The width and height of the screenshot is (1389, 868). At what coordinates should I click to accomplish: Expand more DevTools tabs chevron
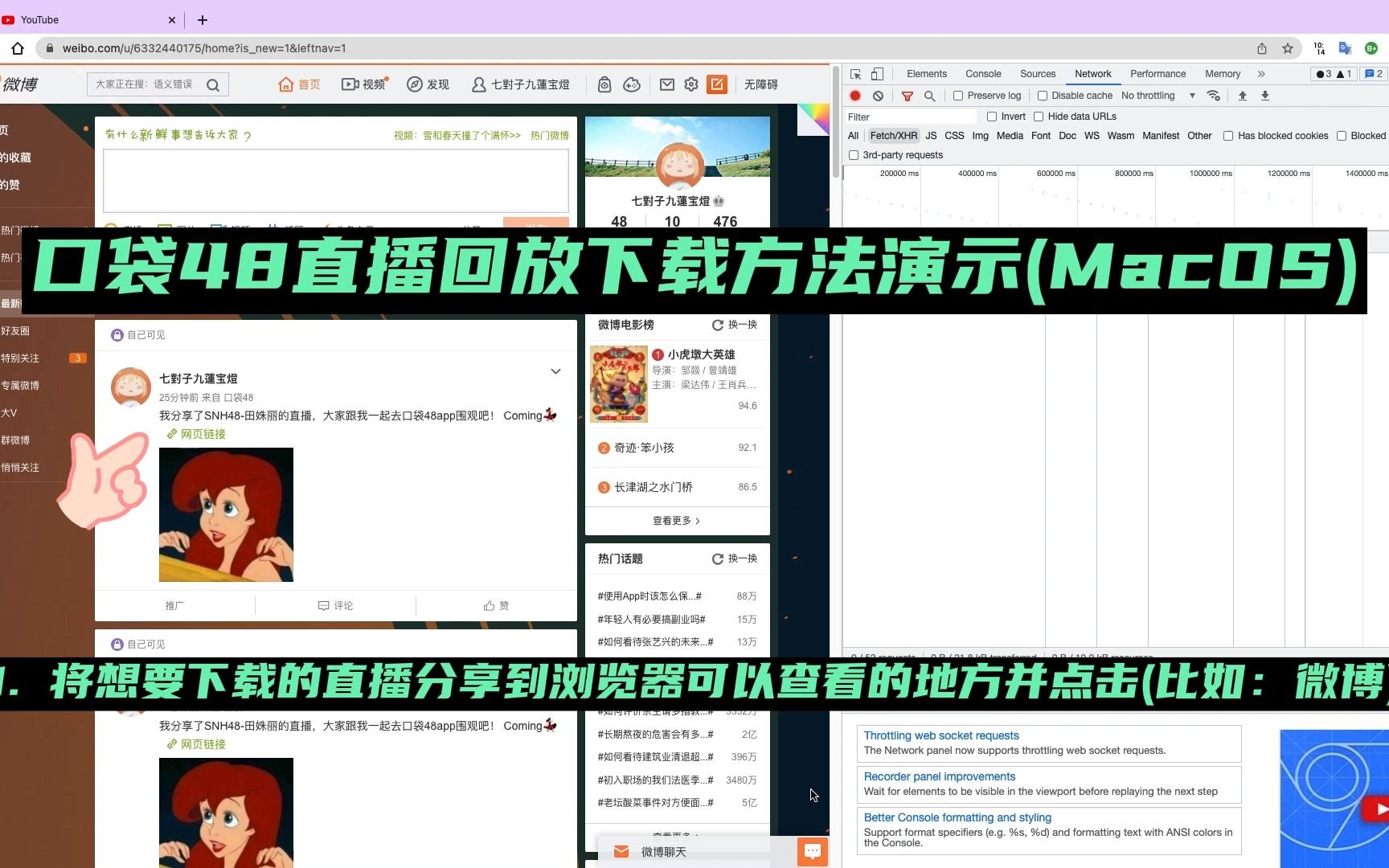(x=1261, y=74)
